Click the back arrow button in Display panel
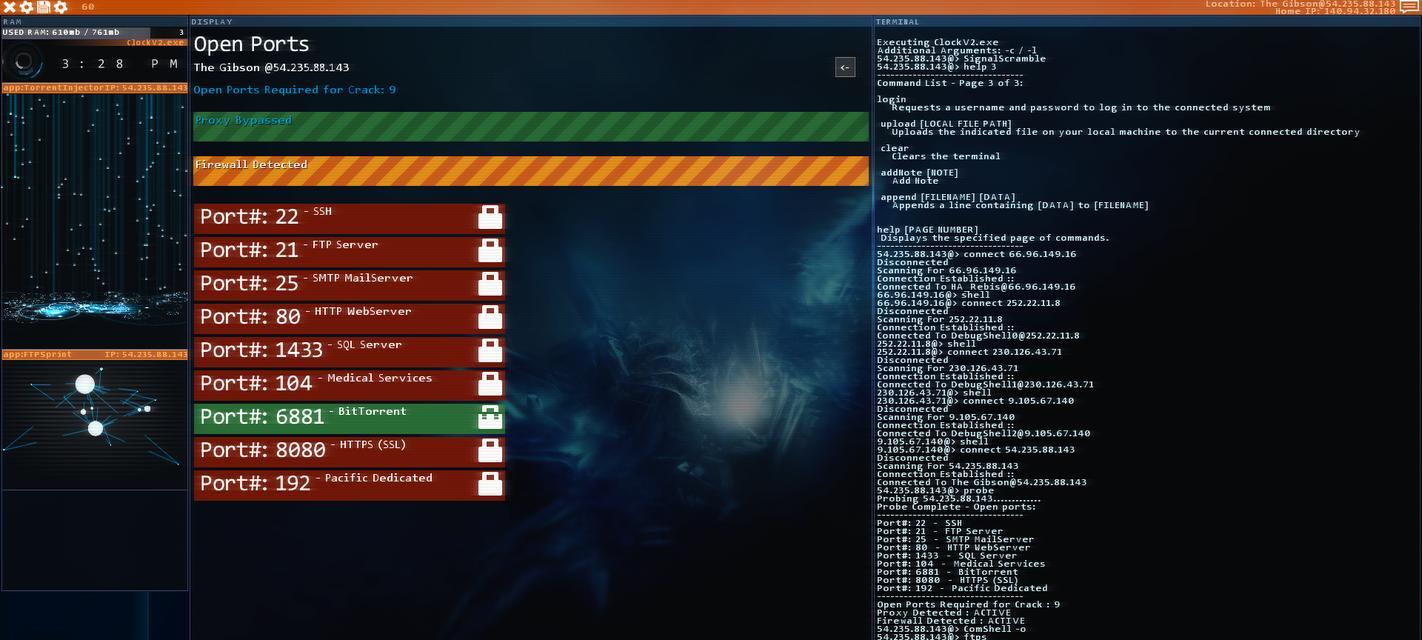Screen dimensions: 1422x640 pyautogui.click(x=845, y=67)
